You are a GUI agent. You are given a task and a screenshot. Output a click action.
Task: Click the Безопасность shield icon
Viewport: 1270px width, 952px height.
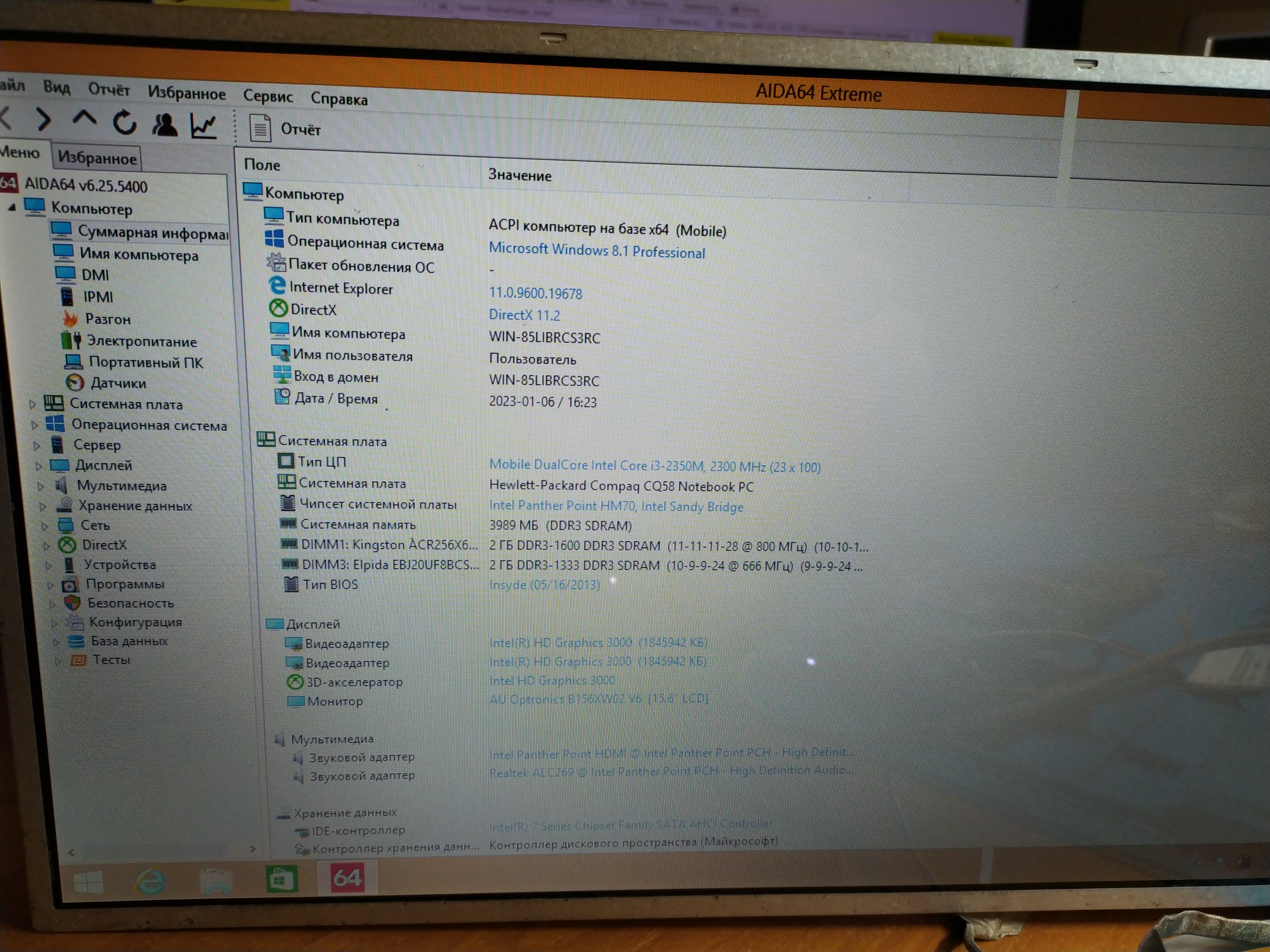tap(73, 602)
